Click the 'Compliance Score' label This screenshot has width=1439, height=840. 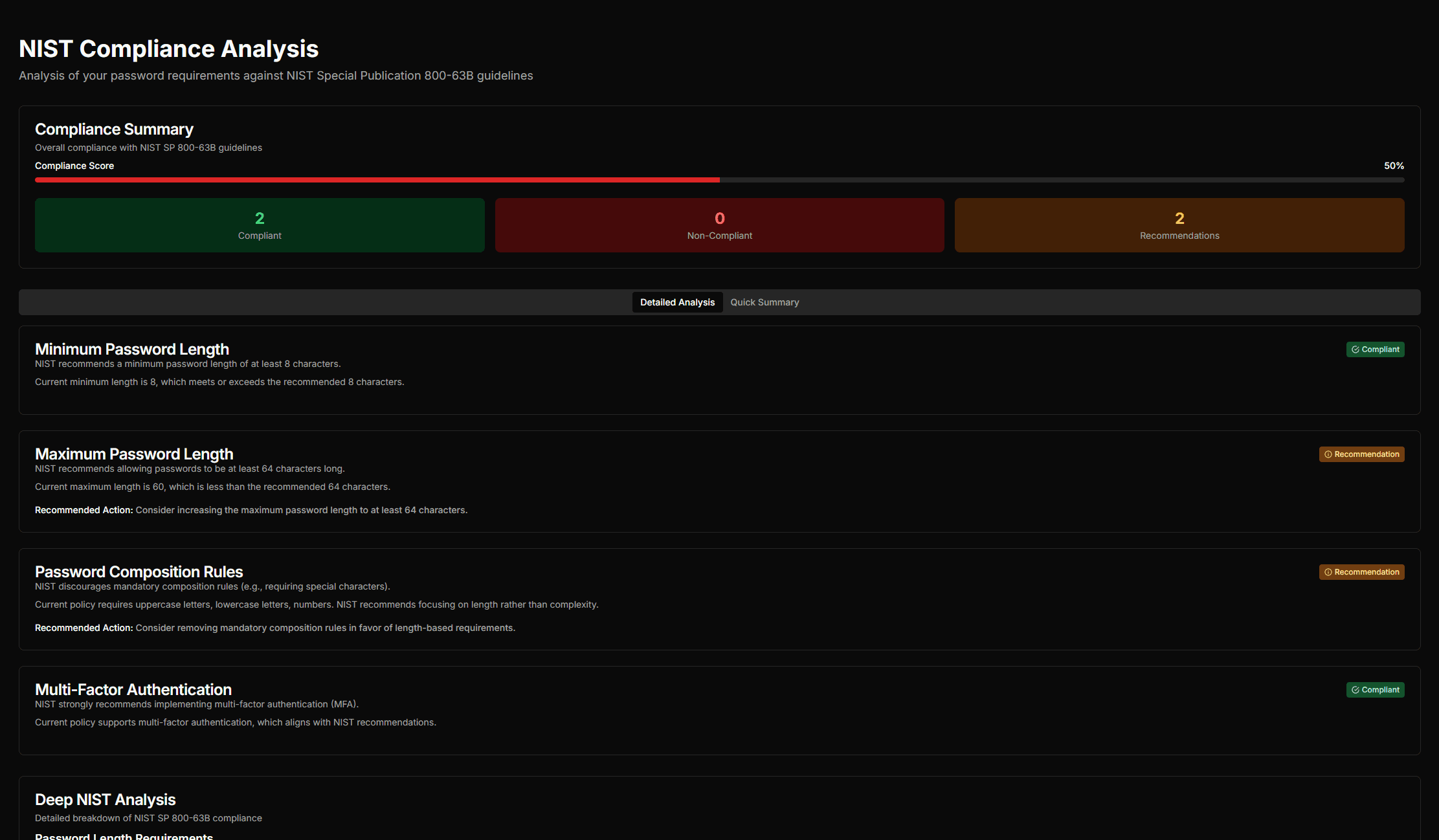pyautogui.click(x=74, y=166)
